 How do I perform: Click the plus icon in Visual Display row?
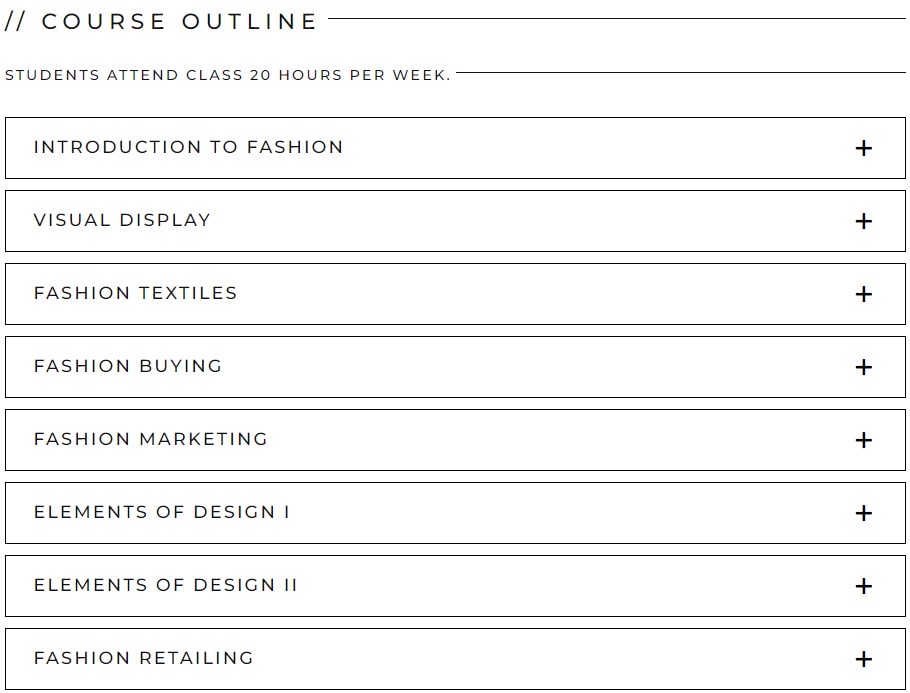point(864,221)
